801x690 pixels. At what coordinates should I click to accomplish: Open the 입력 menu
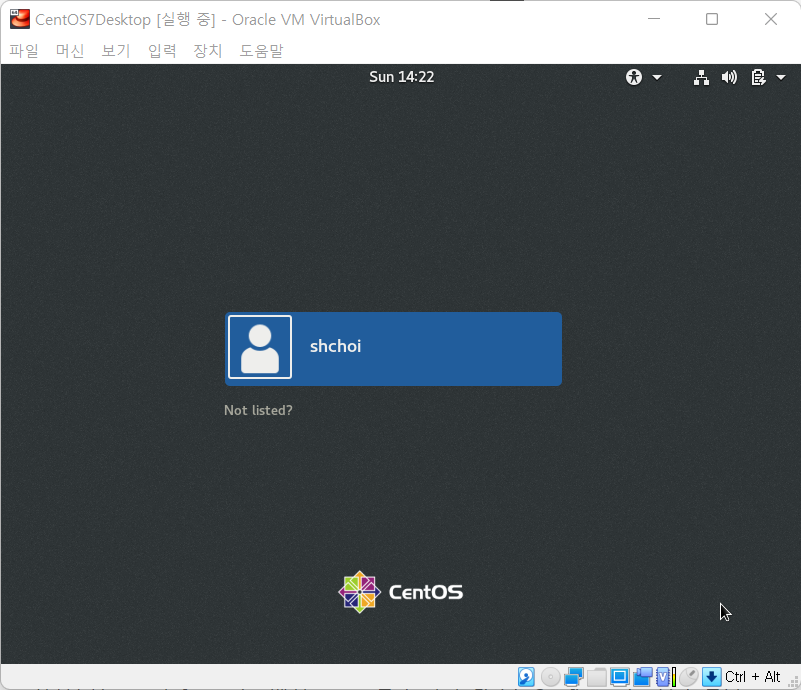click(162, 51)
